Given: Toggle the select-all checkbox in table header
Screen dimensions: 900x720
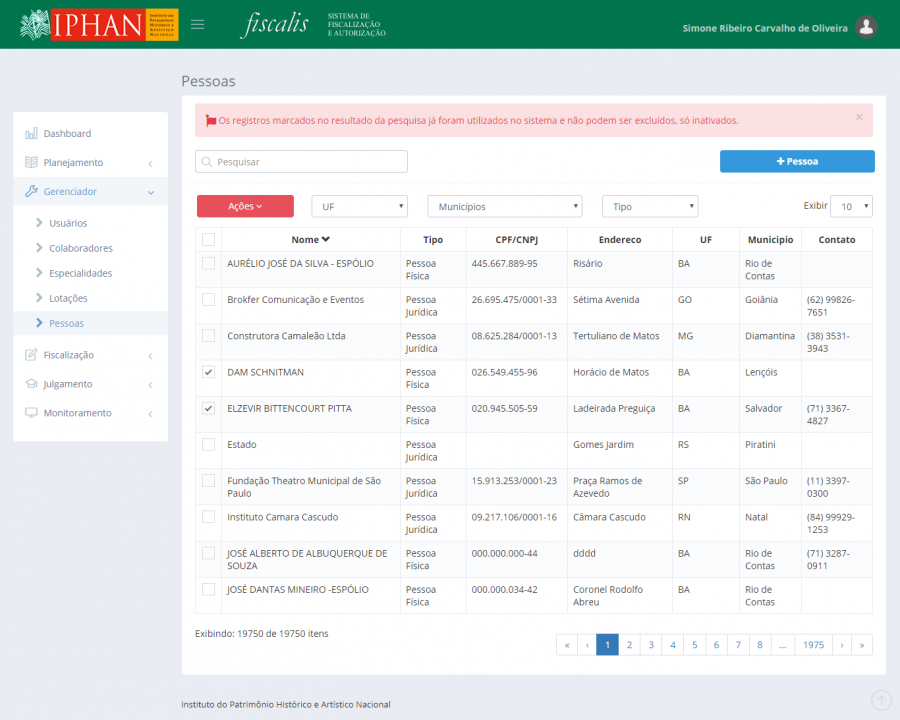Looking at the screenshot, I should pyautogui.click(x=208, y=239).
